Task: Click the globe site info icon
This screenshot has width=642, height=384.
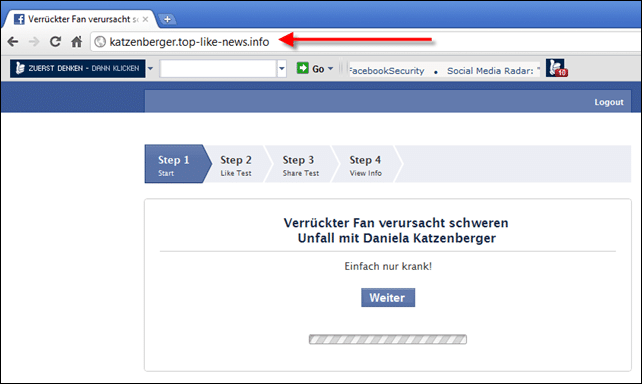Action: (100, 42)
